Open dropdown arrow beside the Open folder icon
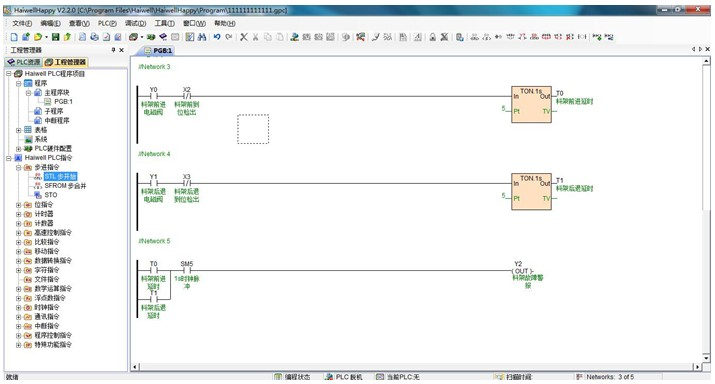The width and height of the screenshot is (715, 384). [x=47, y=37]
